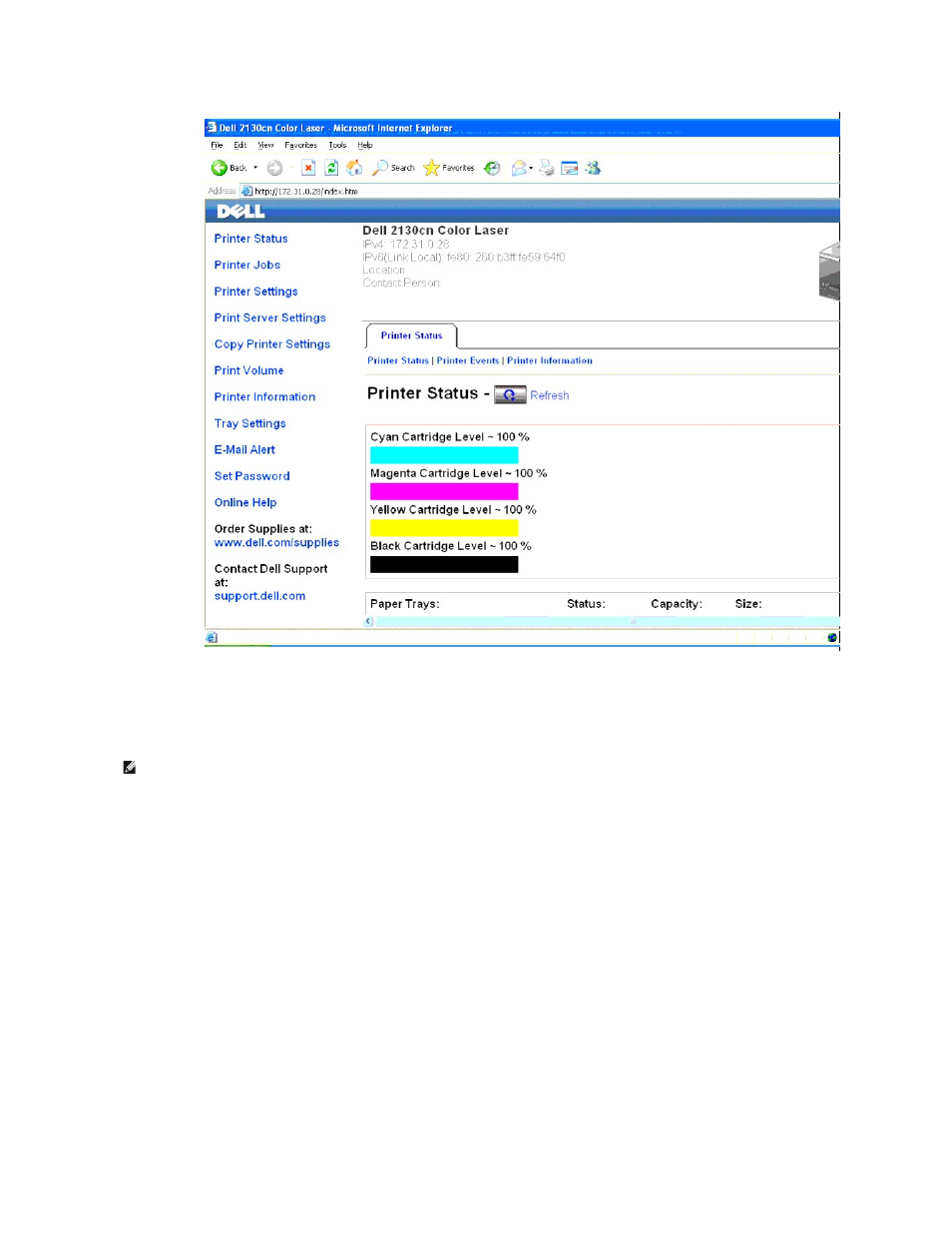Open the Tray Settings page
The width and height of the screenshot is (952, 1233).
249,423
